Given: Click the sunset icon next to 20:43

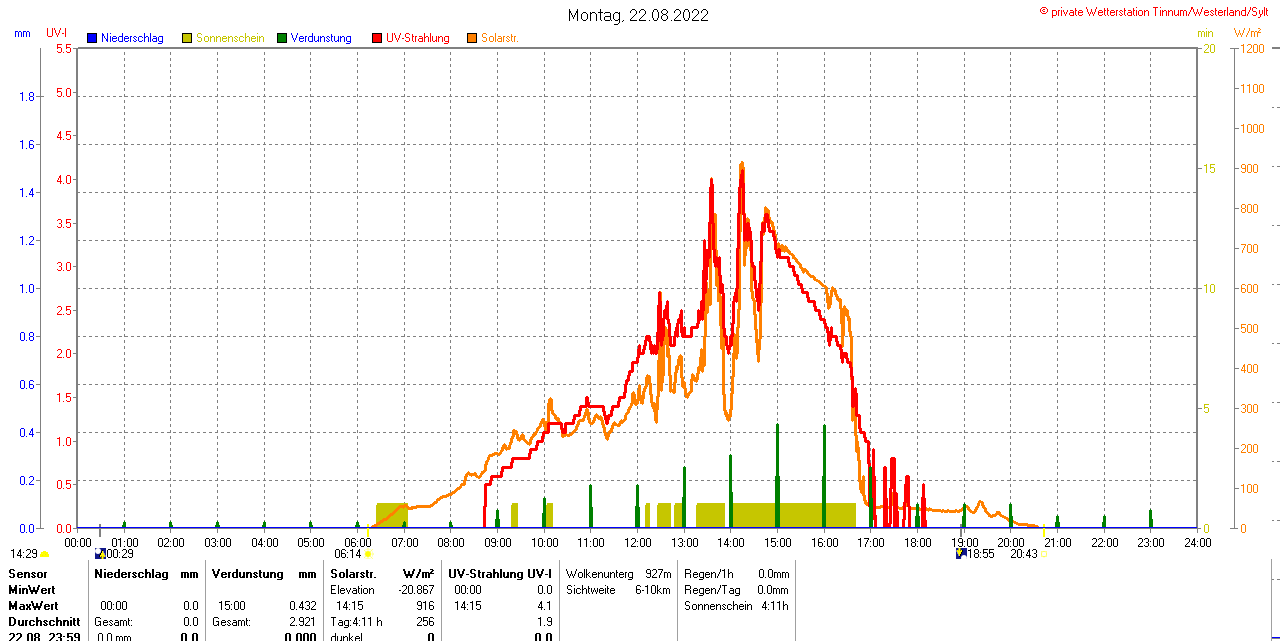Looking at the screenshot, I should (x=1046, y=554).
